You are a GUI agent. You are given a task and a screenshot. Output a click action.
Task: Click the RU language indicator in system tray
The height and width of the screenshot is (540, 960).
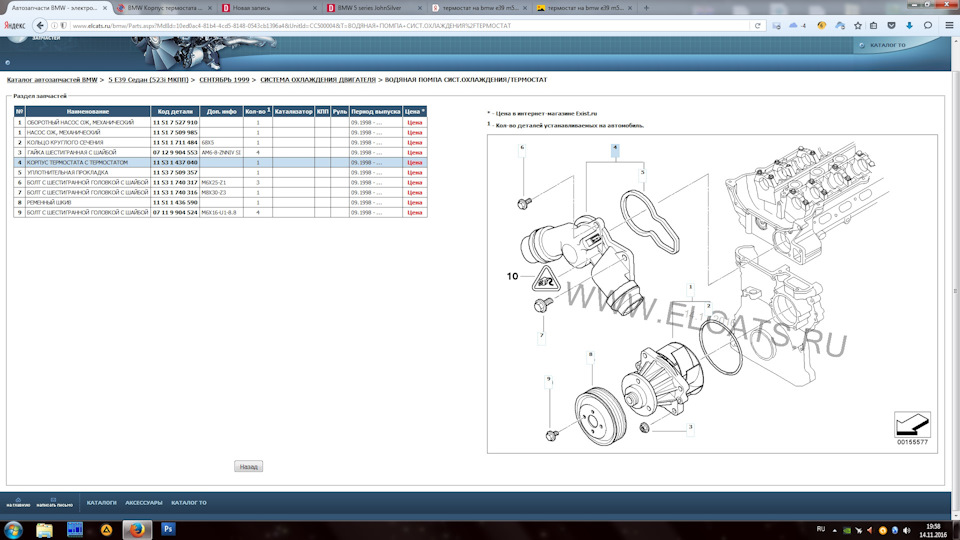(821, 528)
